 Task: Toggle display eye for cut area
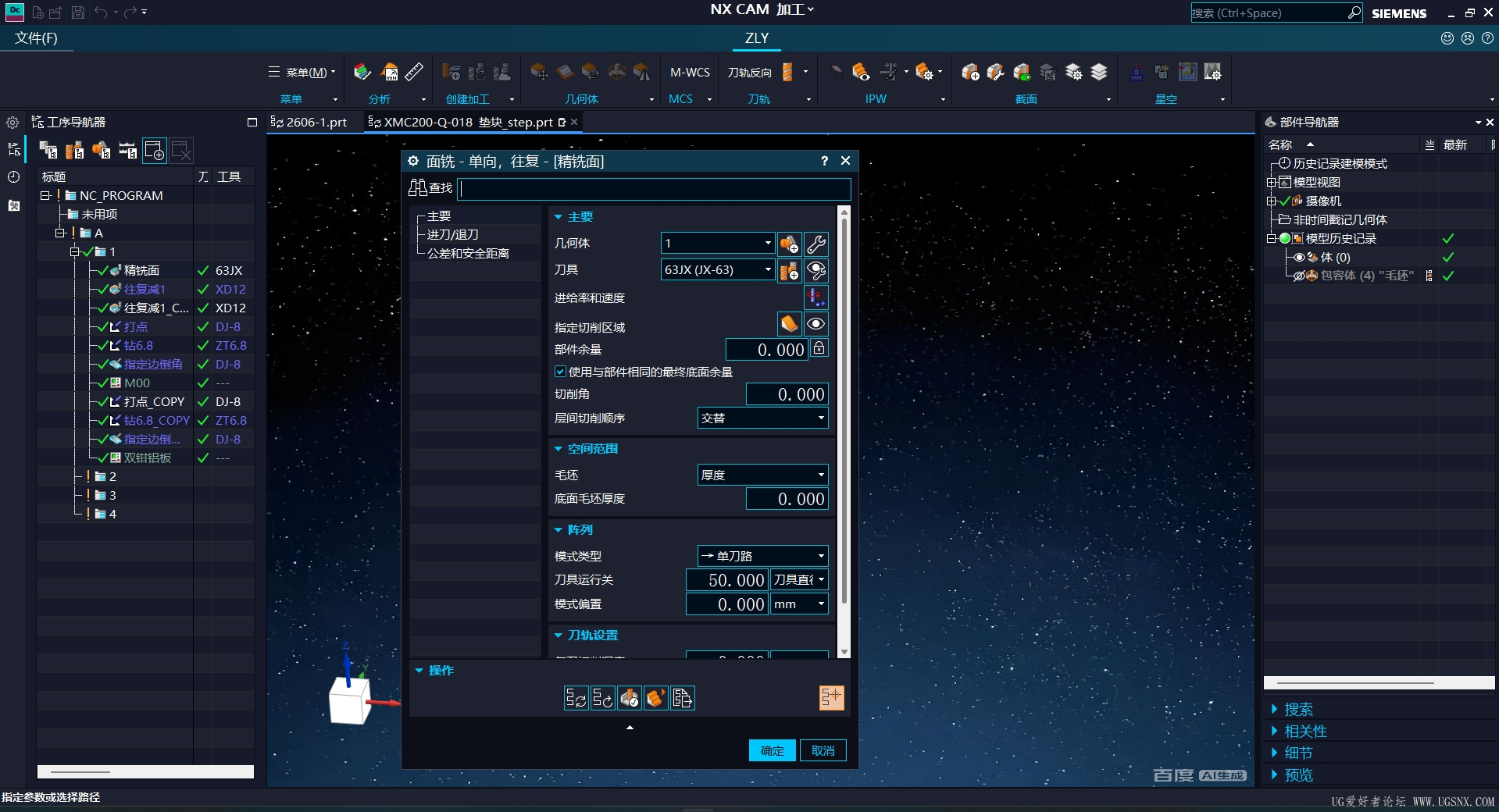tap(816, 324)
